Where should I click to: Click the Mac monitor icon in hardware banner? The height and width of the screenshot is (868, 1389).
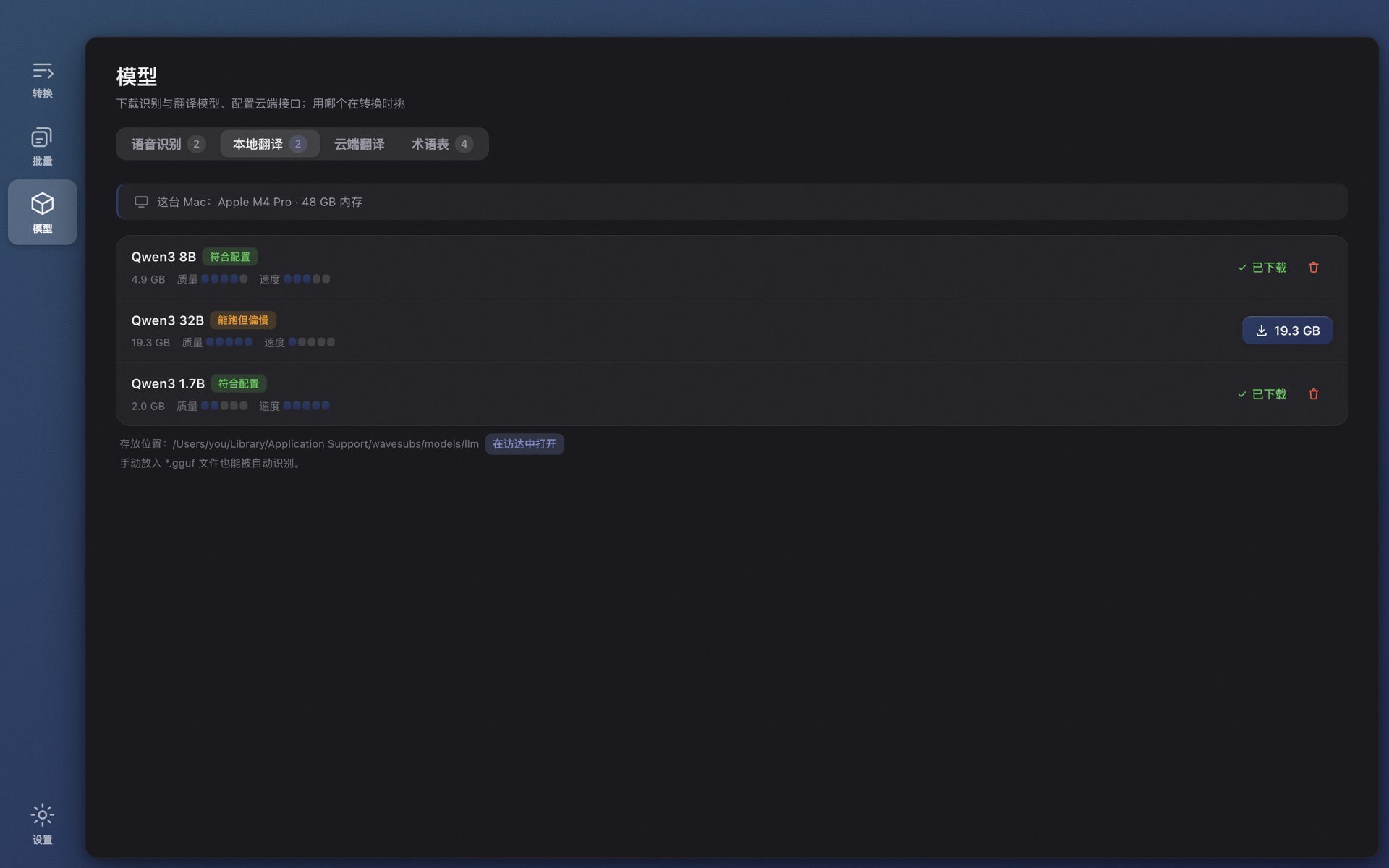pyautogui.click(x=141, y=202)
